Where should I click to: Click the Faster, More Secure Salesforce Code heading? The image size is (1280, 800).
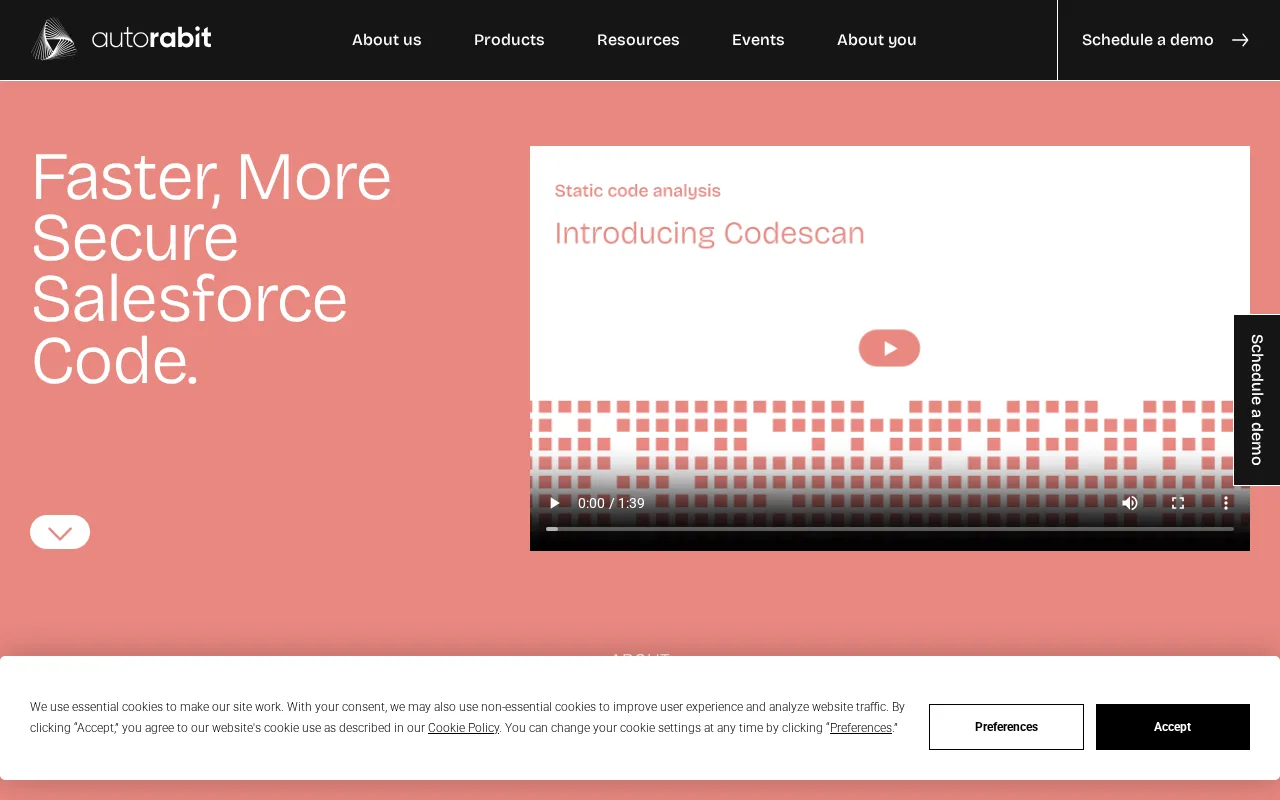(x=212, y=268)
